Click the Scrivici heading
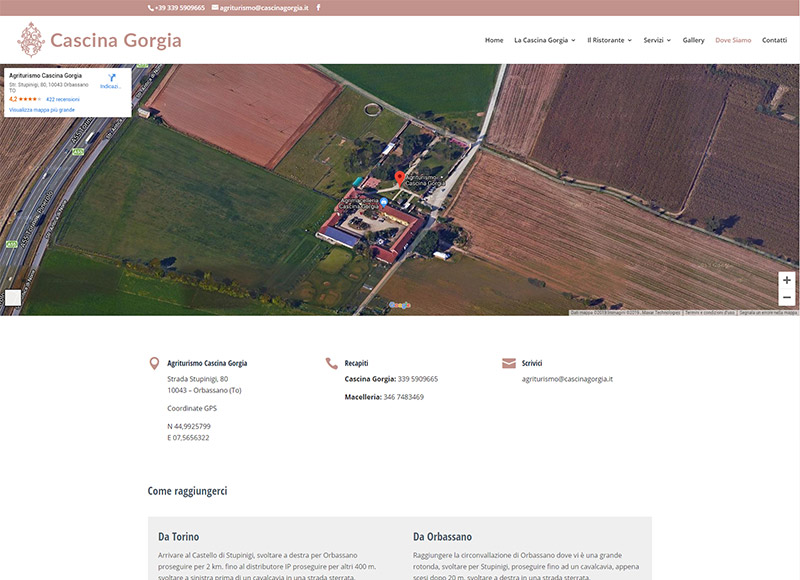Viewport: 800px width, 580px height. coord(532,363)
